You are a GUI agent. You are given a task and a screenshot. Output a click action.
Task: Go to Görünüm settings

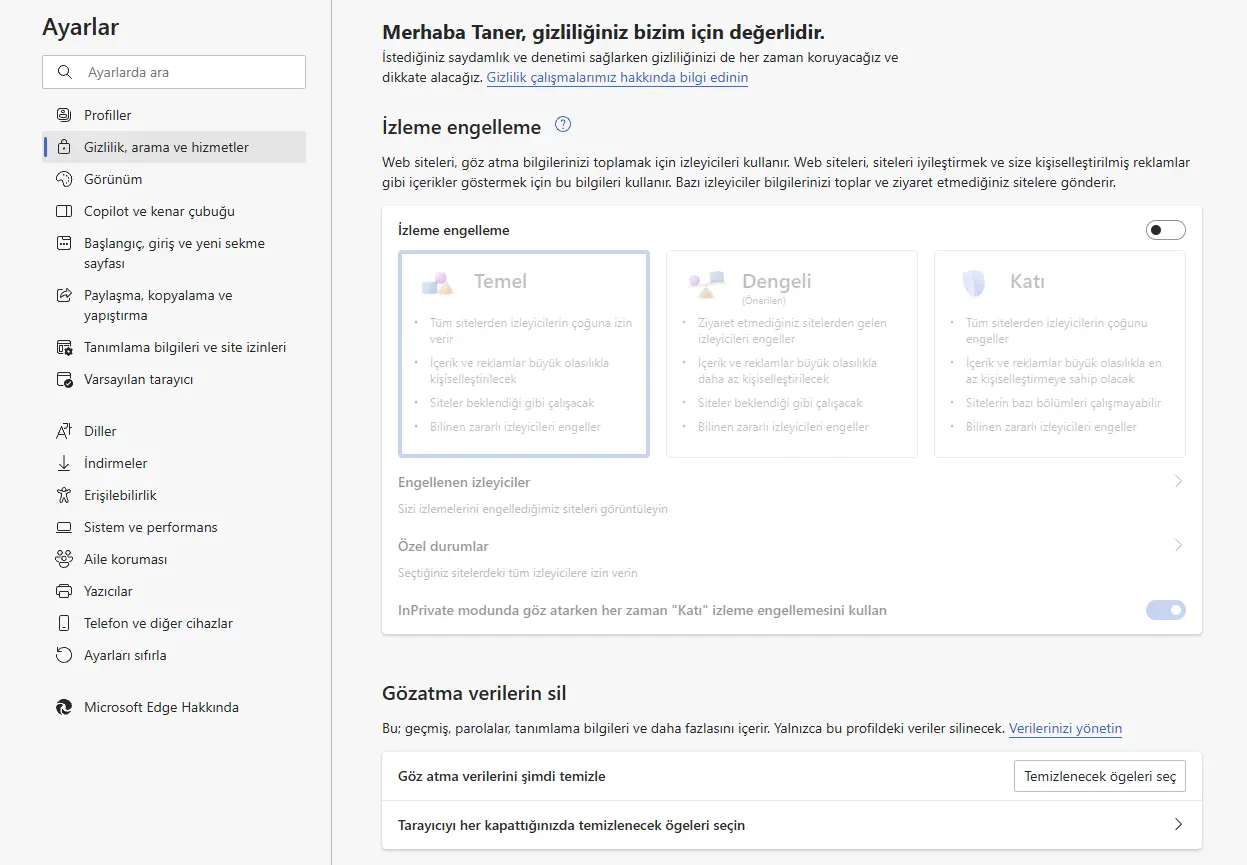pyautogui.click(x=175, y=179)
